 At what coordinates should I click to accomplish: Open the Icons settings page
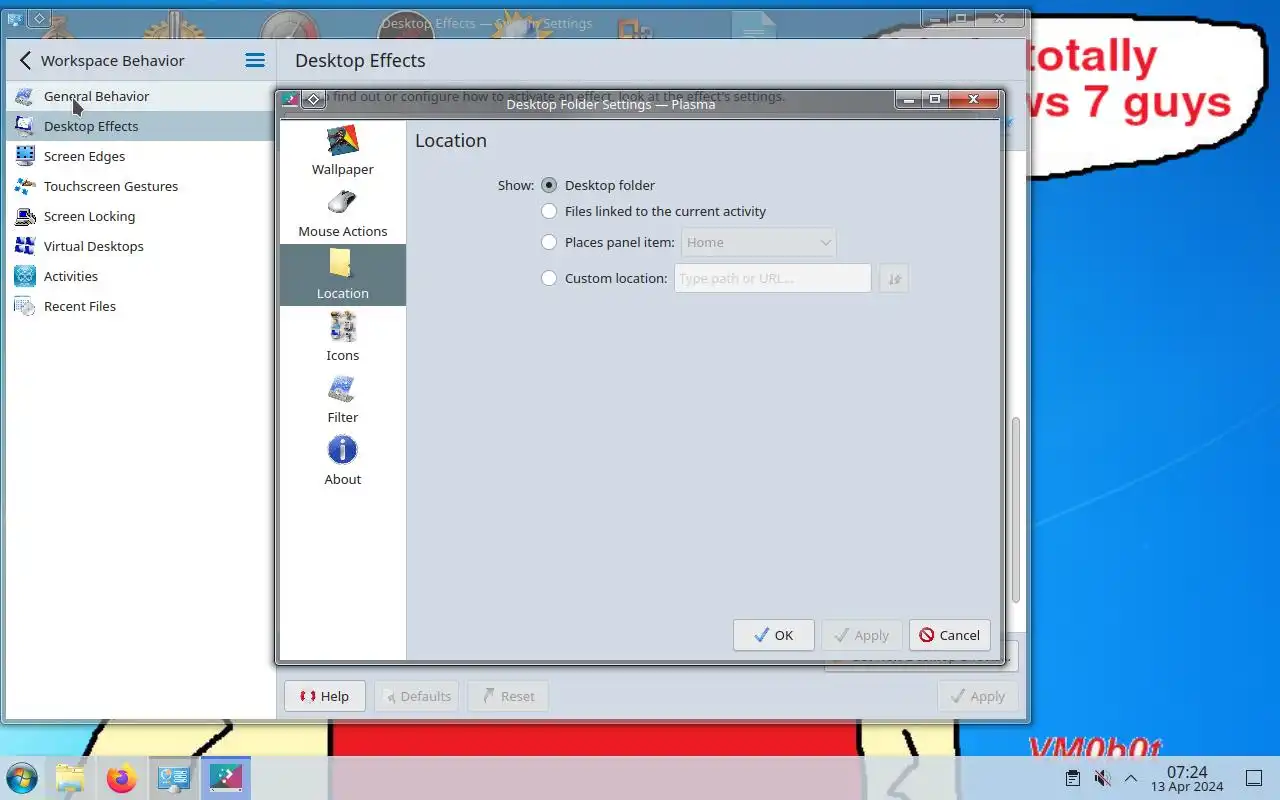click(342, 337)
